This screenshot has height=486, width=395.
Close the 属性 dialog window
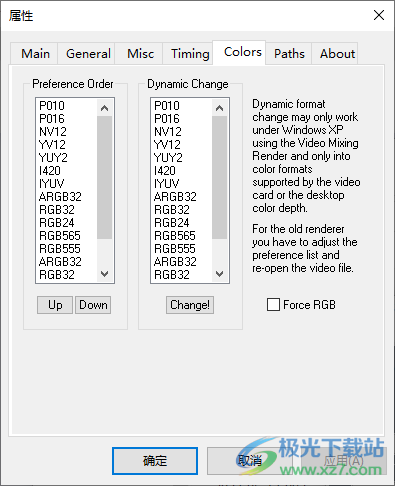tap(379, 15)
